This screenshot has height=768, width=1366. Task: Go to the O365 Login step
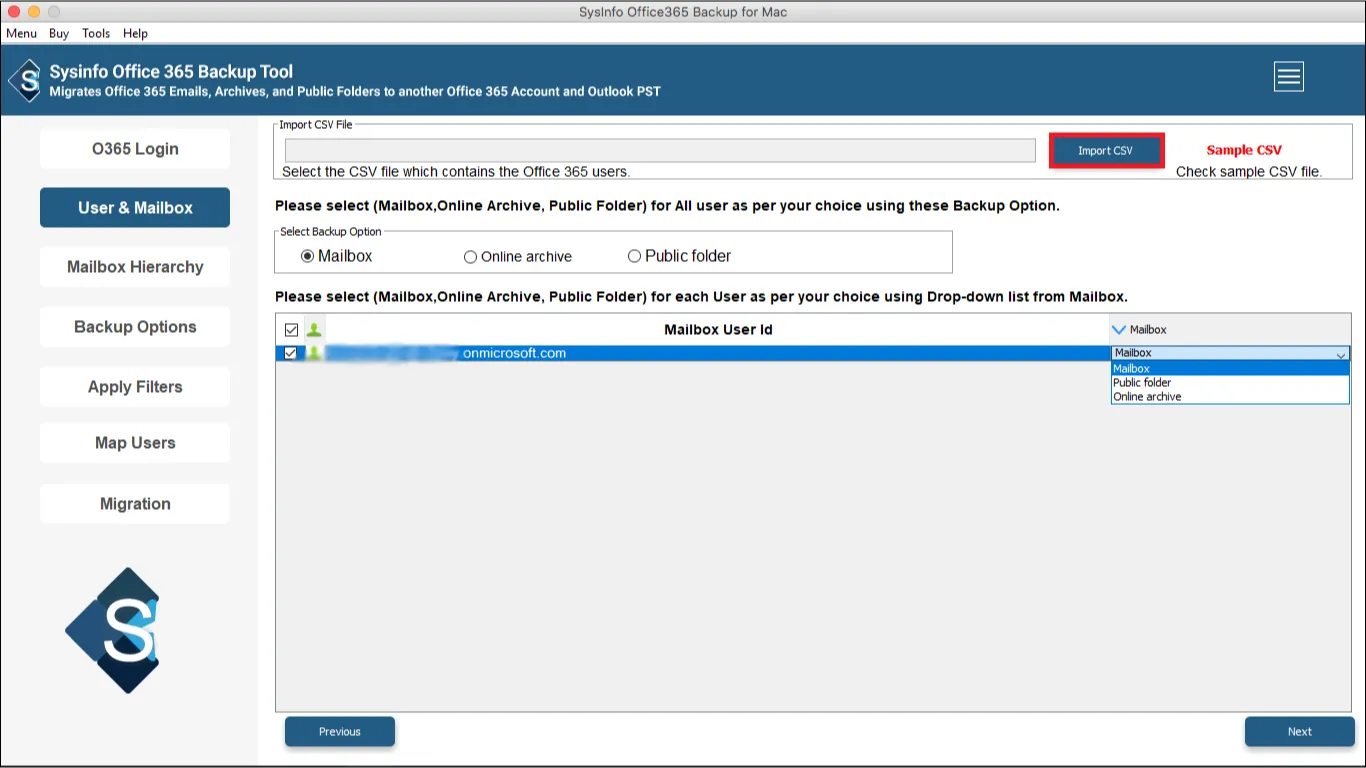click(x=135, y=149)
